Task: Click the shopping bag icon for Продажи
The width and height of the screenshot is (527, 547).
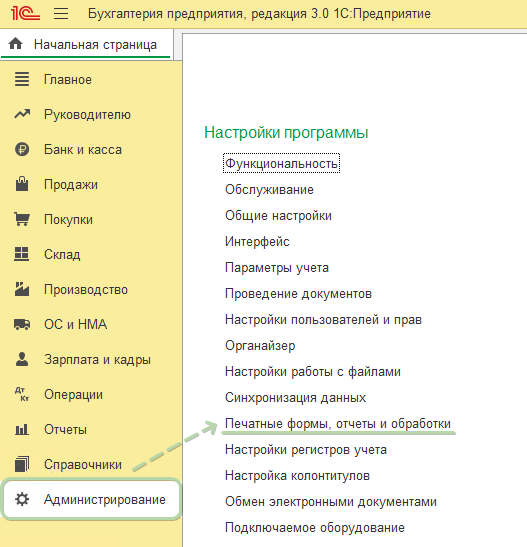Action: 22,184
